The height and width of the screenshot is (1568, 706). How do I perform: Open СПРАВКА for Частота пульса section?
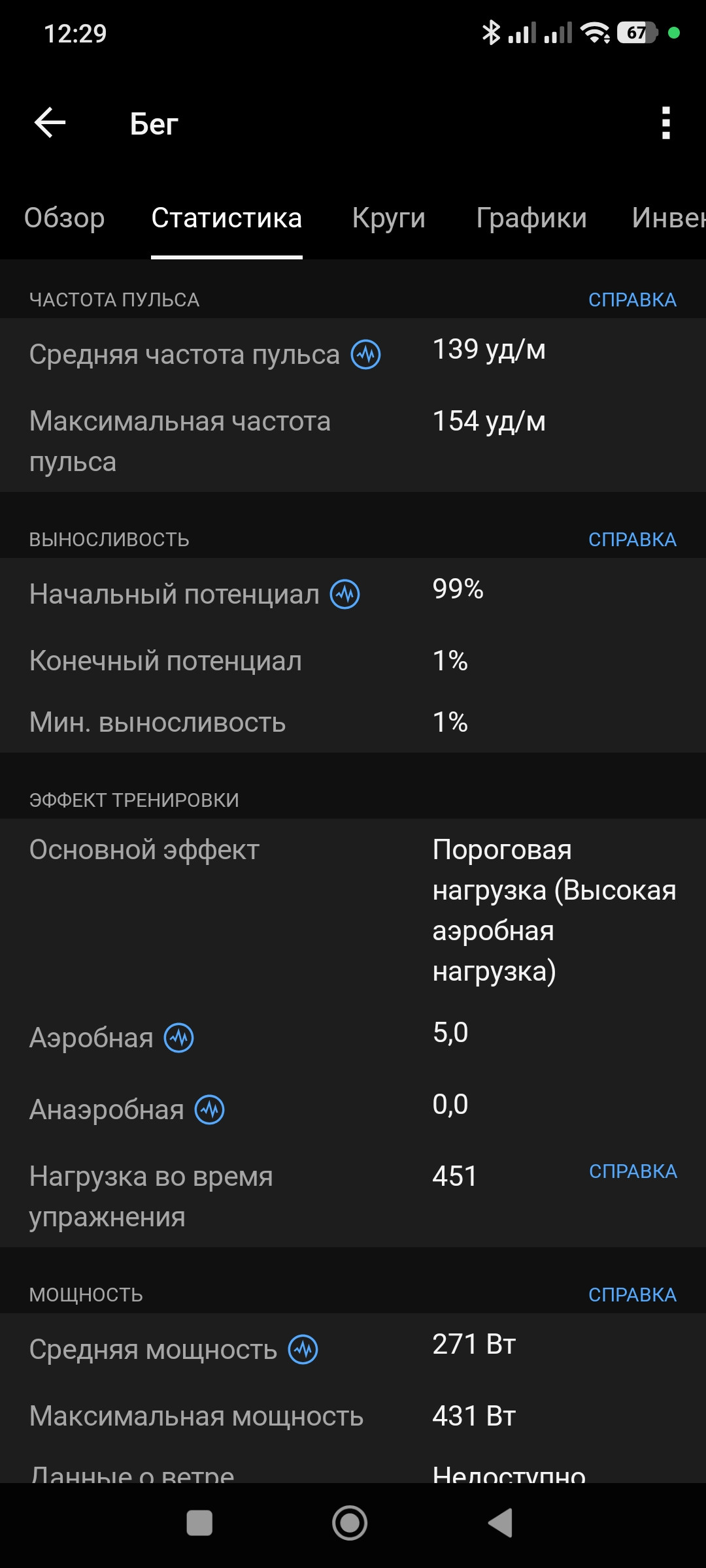pyautogui.click(x=632, y=300)
